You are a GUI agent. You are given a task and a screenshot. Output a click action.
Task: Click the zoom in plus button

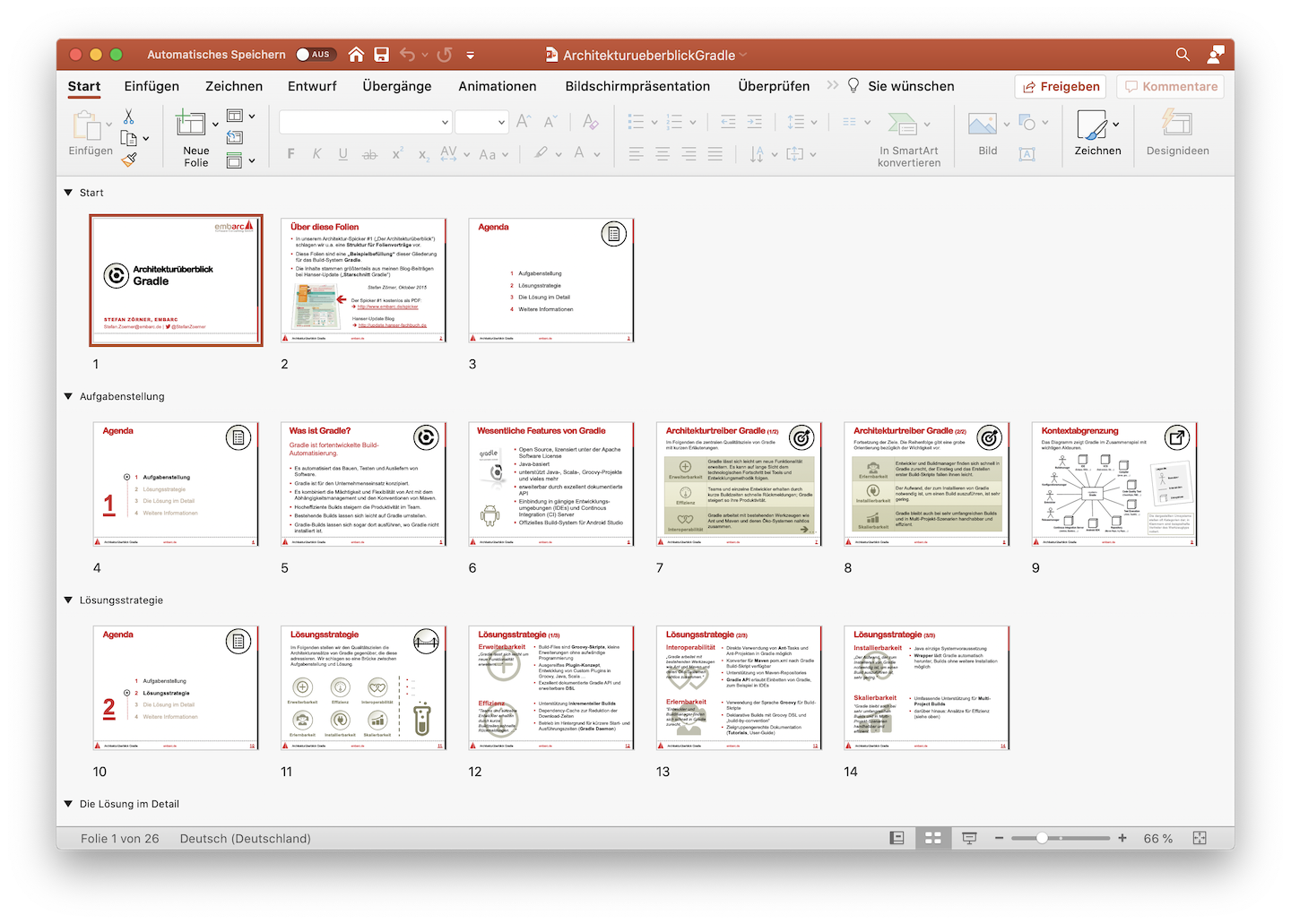click(1122, 838)
